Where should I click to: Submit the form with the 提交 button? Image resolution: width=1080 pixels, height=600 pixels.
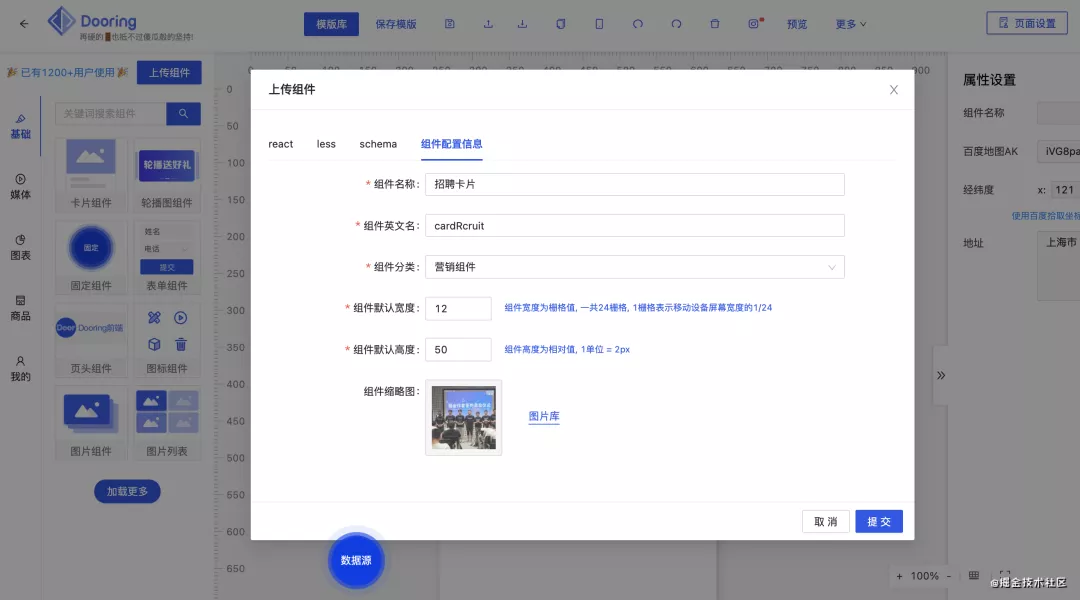click(x=878, y=521)
